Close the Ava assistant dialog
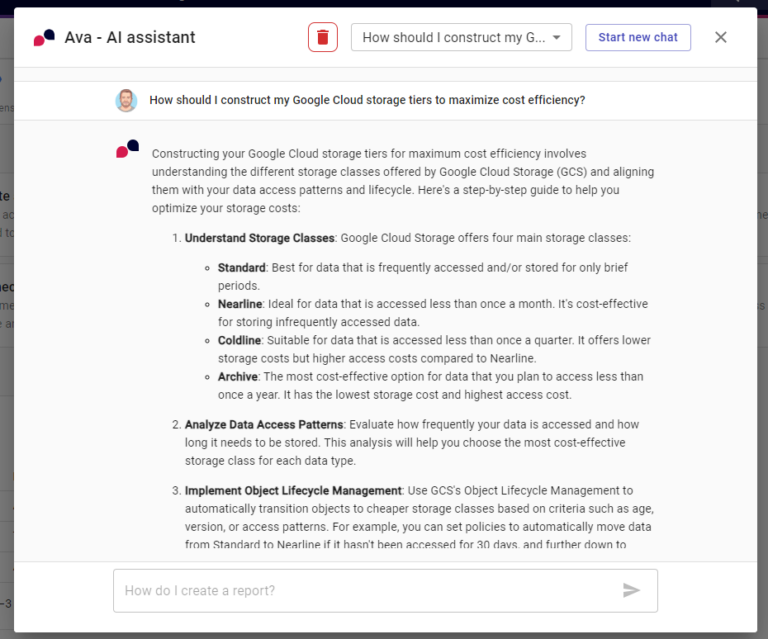768x639 pixels. (720, 37)
